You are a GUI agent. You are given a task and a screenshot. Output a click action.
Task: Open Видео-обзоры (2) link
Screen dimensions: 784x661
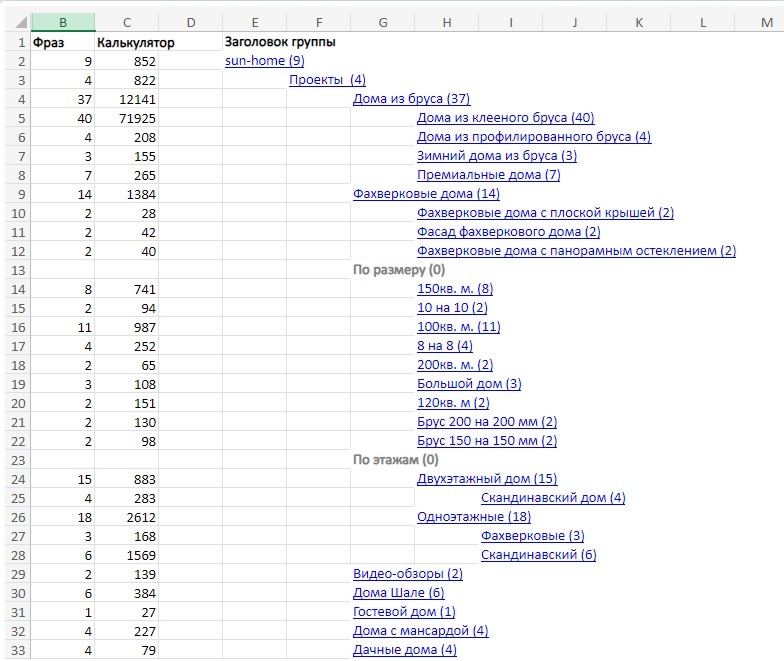point(408,574)
